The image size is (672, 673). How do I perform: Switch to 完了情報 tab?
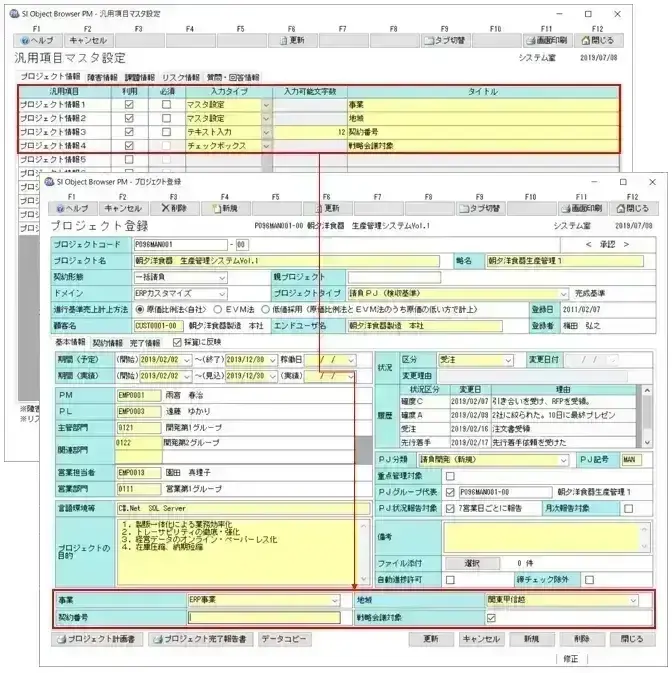(145, 343)
